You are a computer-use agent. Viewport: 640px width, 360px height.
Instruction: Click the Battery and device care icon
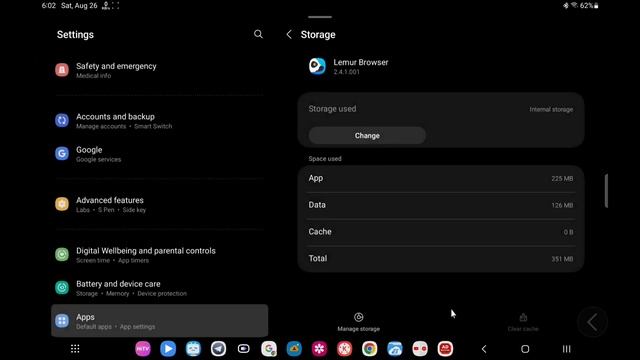click(62, 287)
